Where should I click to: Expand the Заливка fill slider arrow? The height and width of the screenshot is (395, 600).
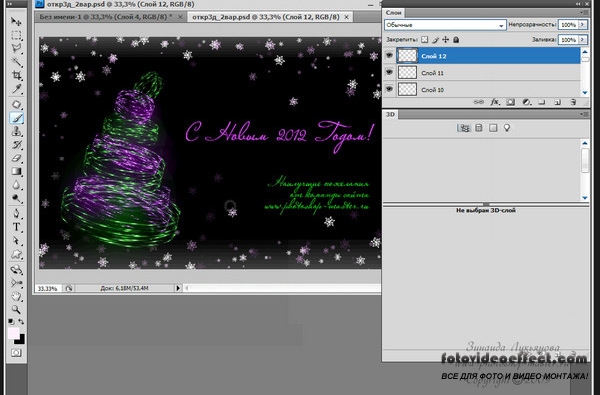click(x=583, y=39)
